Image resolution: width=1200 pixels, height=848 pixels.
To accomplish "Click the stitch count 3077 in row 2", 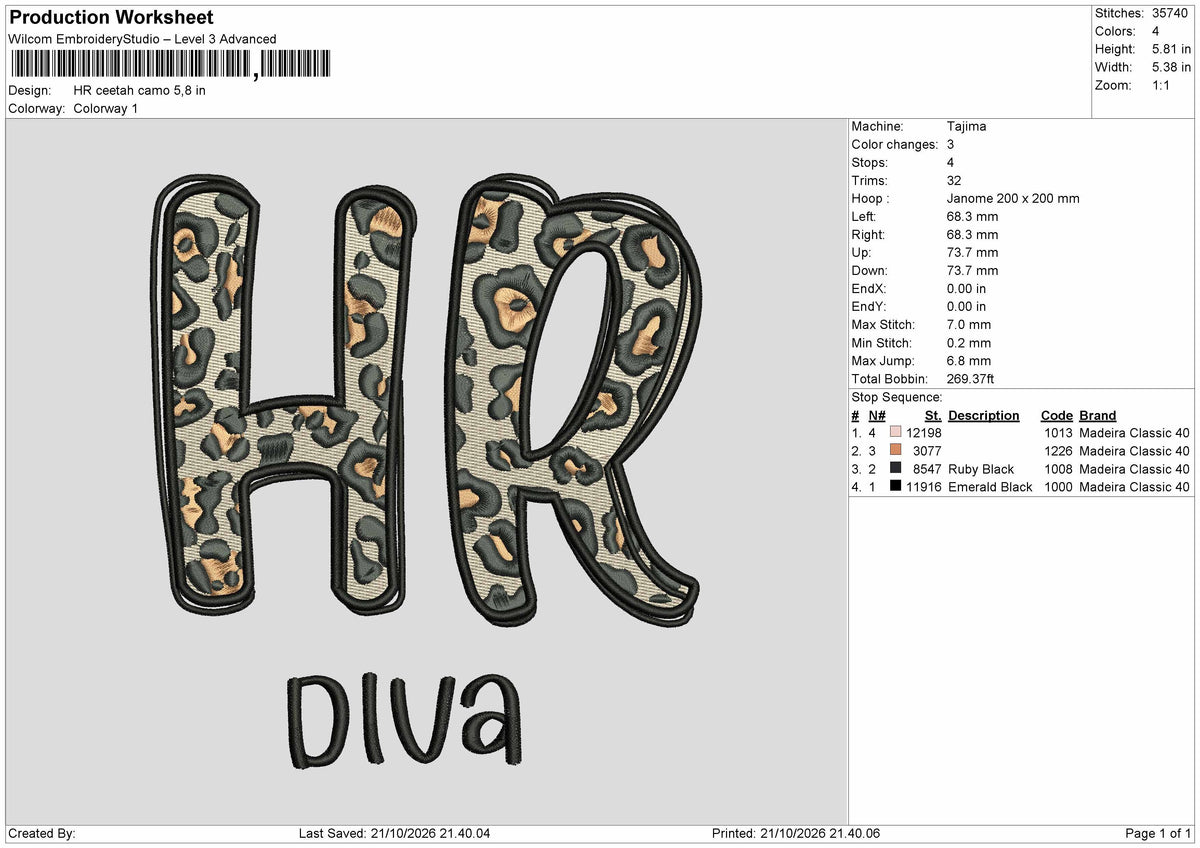I will tap(927, 451).
